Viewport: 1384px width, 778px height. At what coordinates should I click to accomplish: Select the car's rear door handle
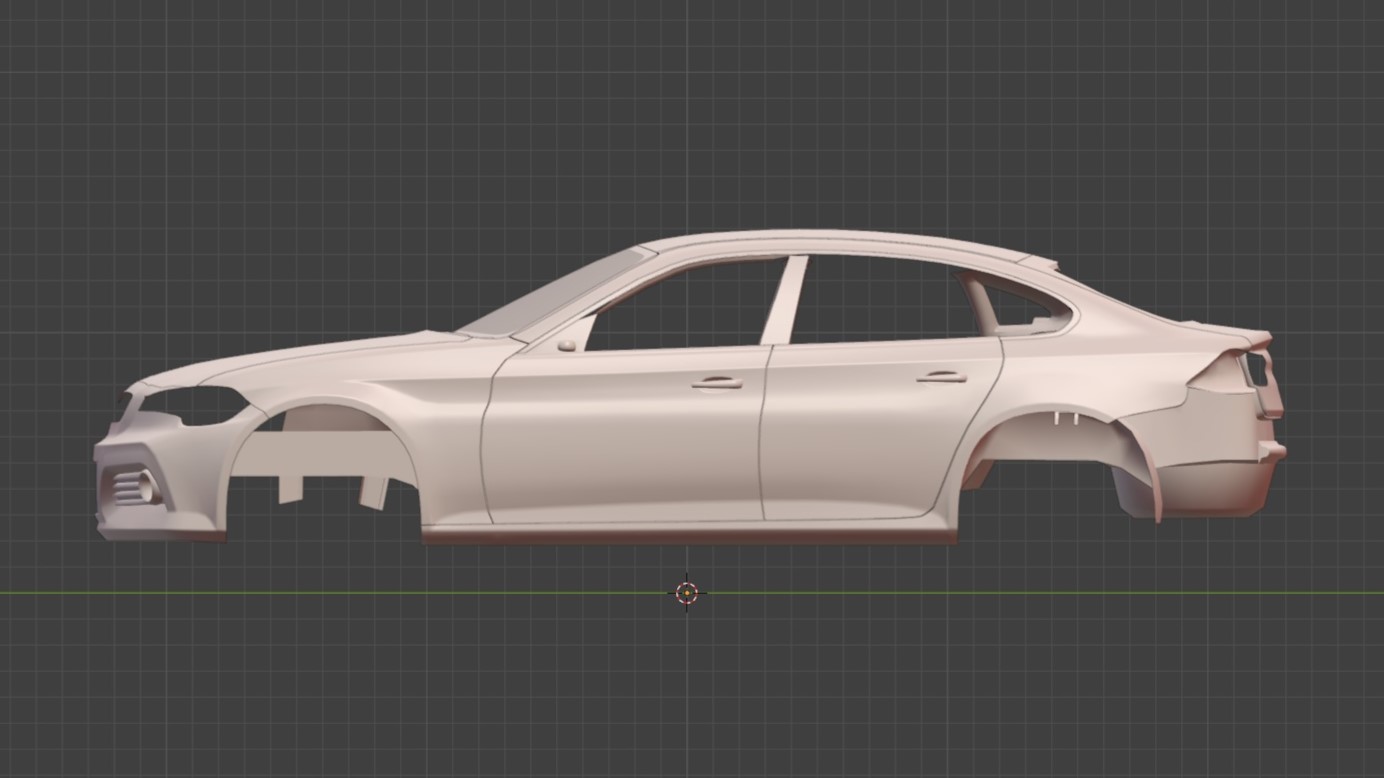click(942, 377)
